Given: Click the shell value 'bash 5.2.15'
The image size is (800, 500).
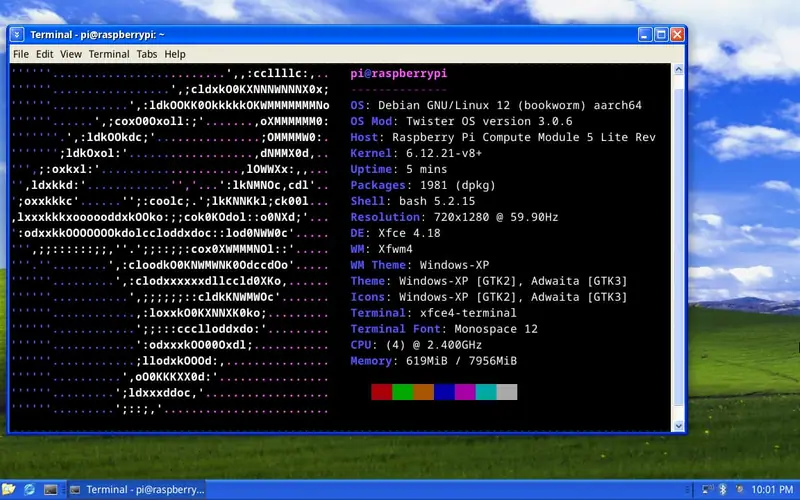Looking at the screenshot, I should [437, 201].
